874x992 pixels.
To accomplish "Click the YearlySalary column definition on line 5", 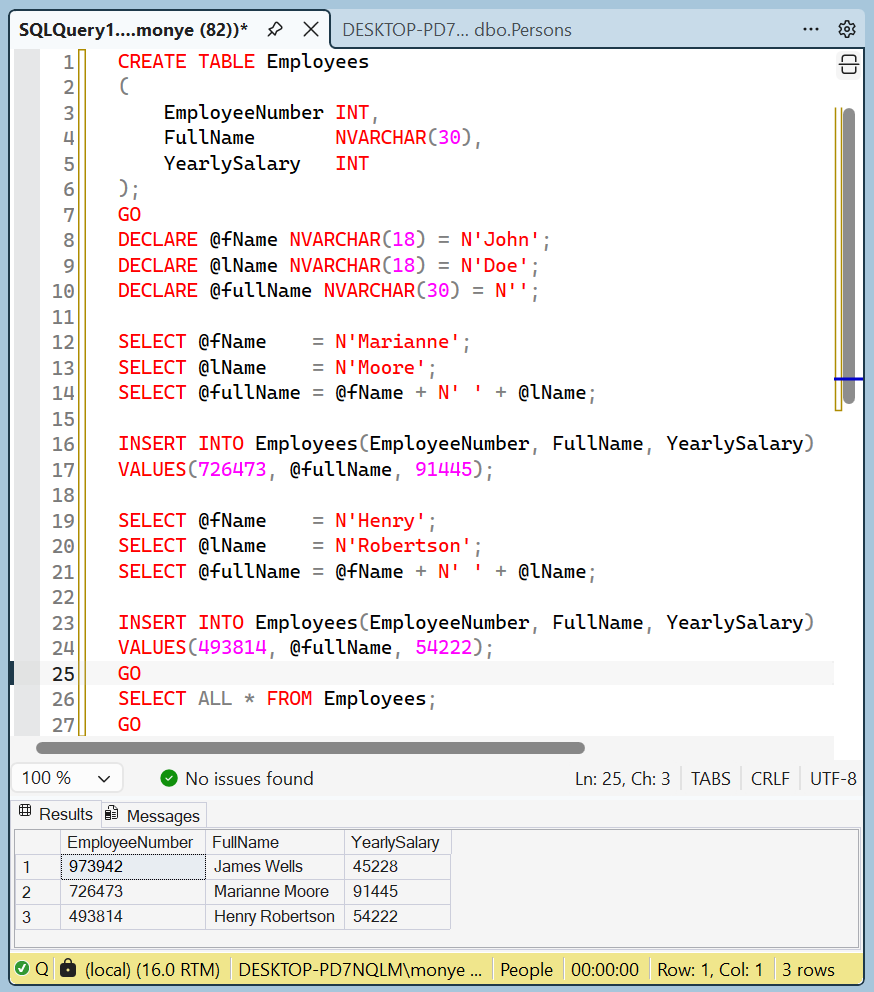I will tap(266, 163).
